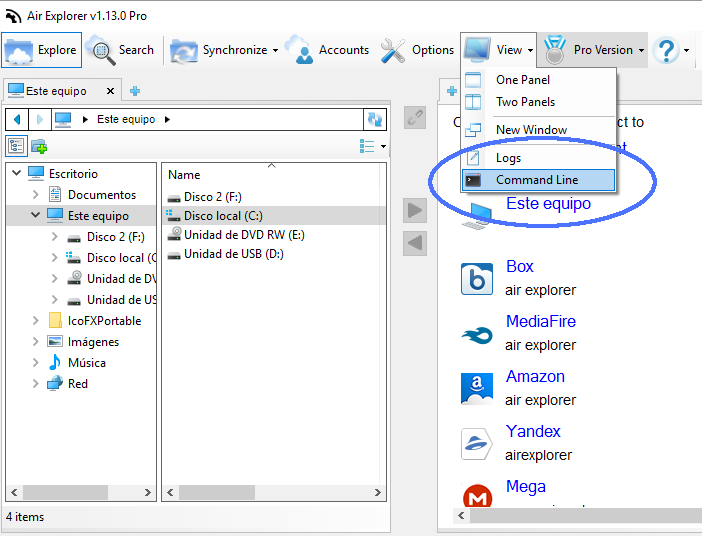
Task: Refresh the left panel listing
Action: coord(374,120)
